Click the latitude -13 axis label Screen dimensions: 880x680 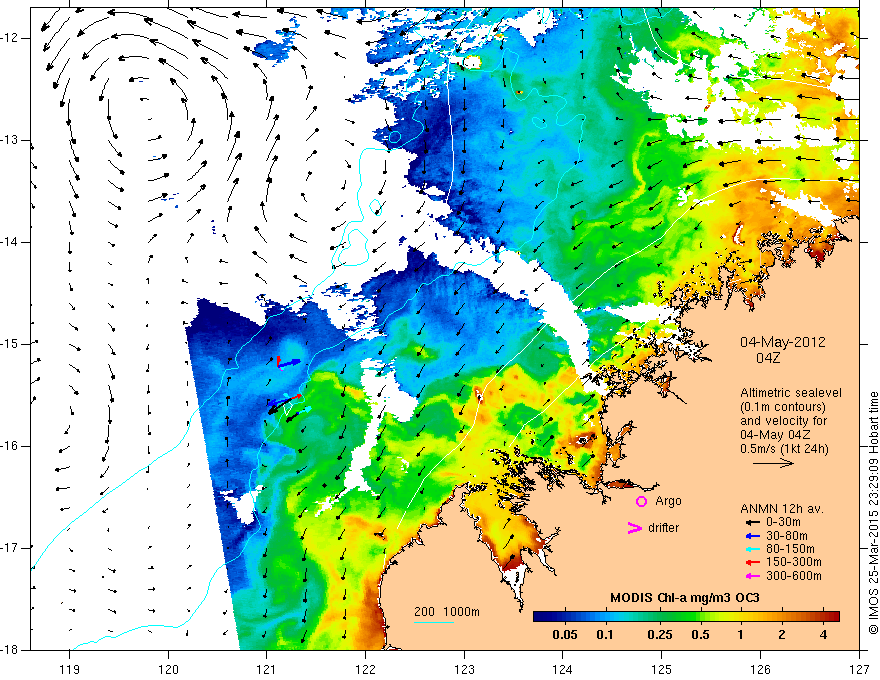[x=11, y=140]
